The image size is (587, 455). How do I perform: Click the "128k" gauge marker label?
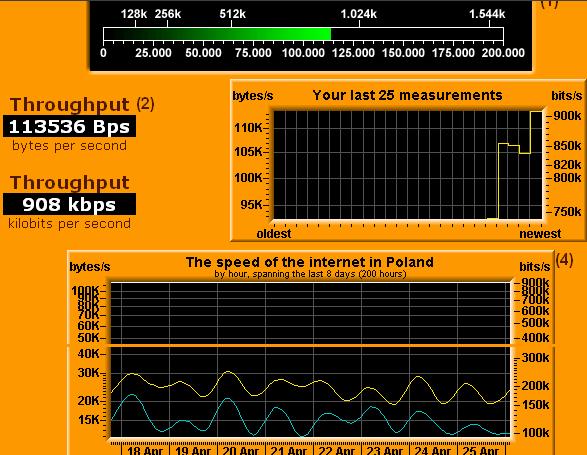(134, 14)
